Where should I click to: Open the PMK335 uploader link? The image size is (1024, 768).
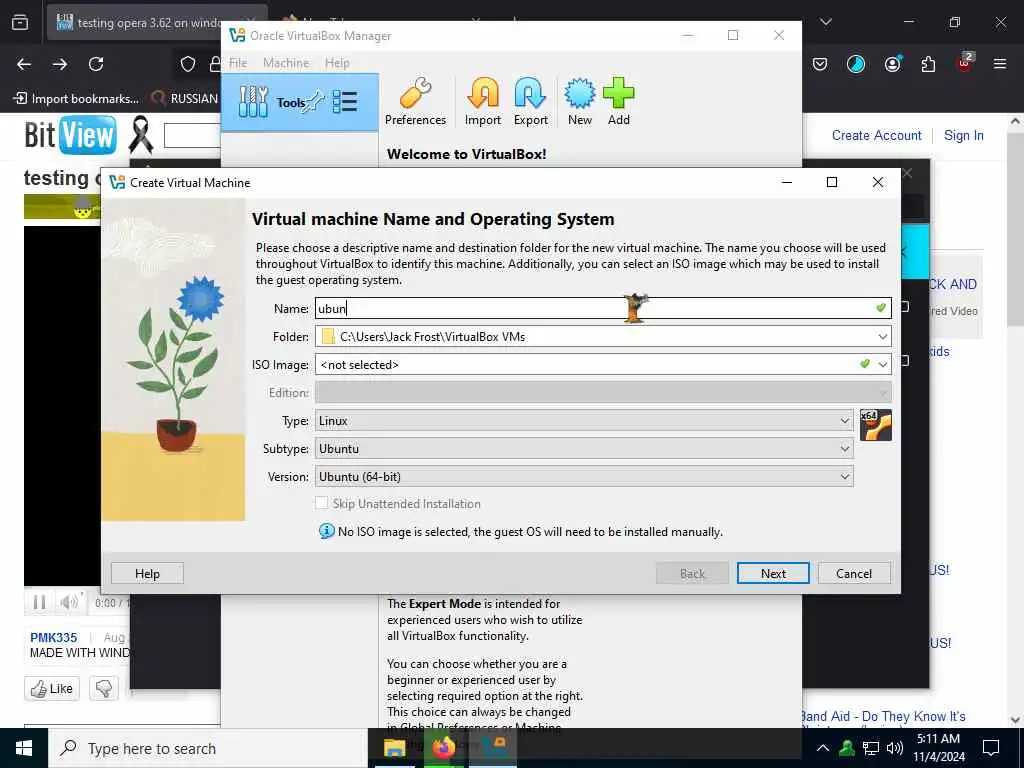54,637
